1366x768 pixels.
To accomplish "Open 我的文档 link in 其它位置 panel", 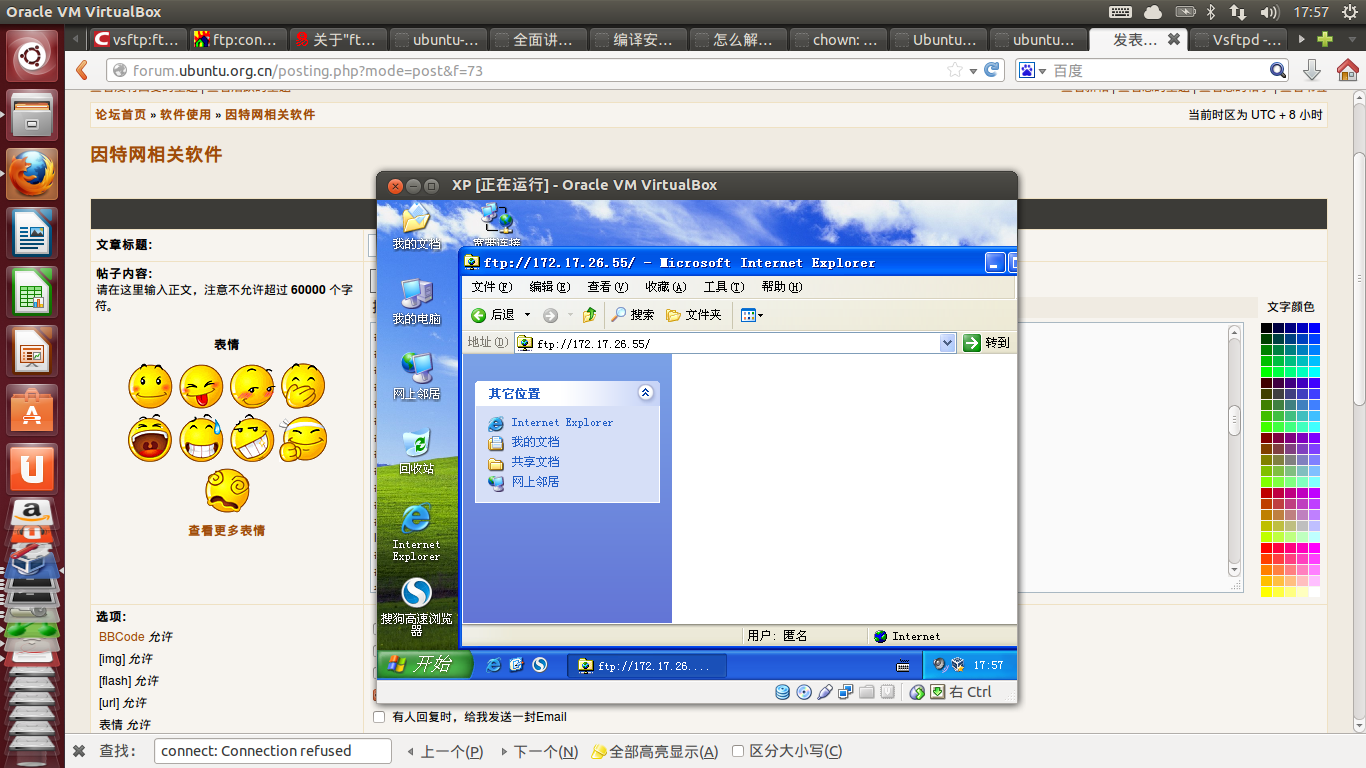I will click(535, 442).
